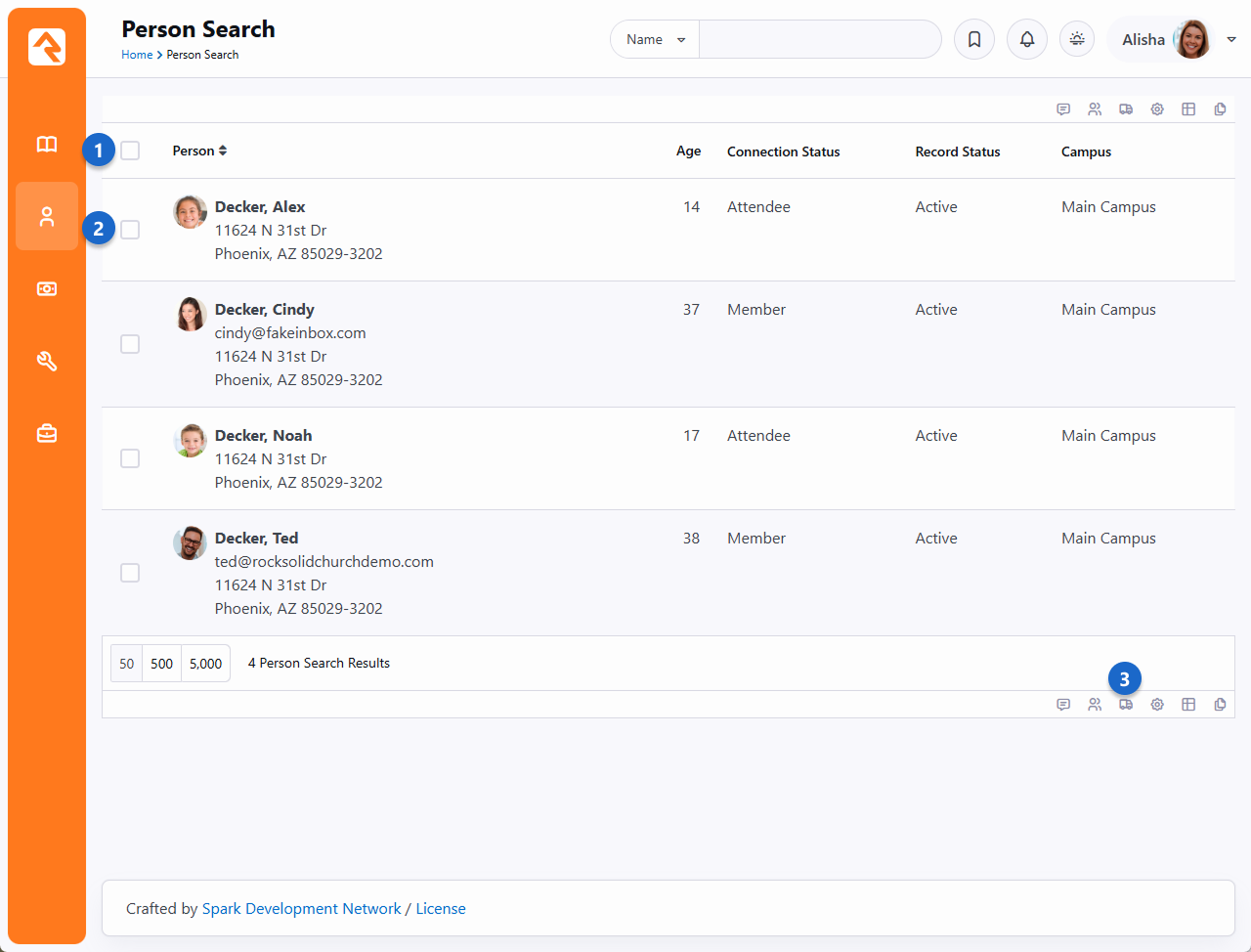
Task: Click the briefcase Admin icon in sidebar
Action: pyautogui.click(x=47, y=434)
